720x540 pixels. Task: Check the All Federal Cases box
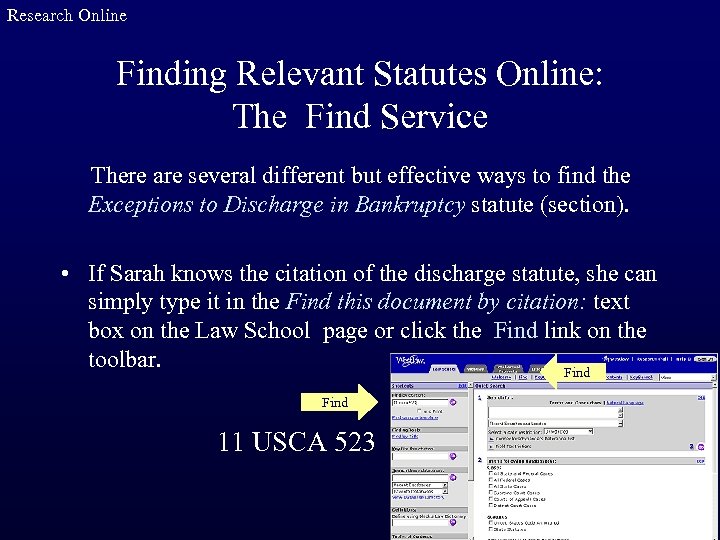tap(491, 480)
